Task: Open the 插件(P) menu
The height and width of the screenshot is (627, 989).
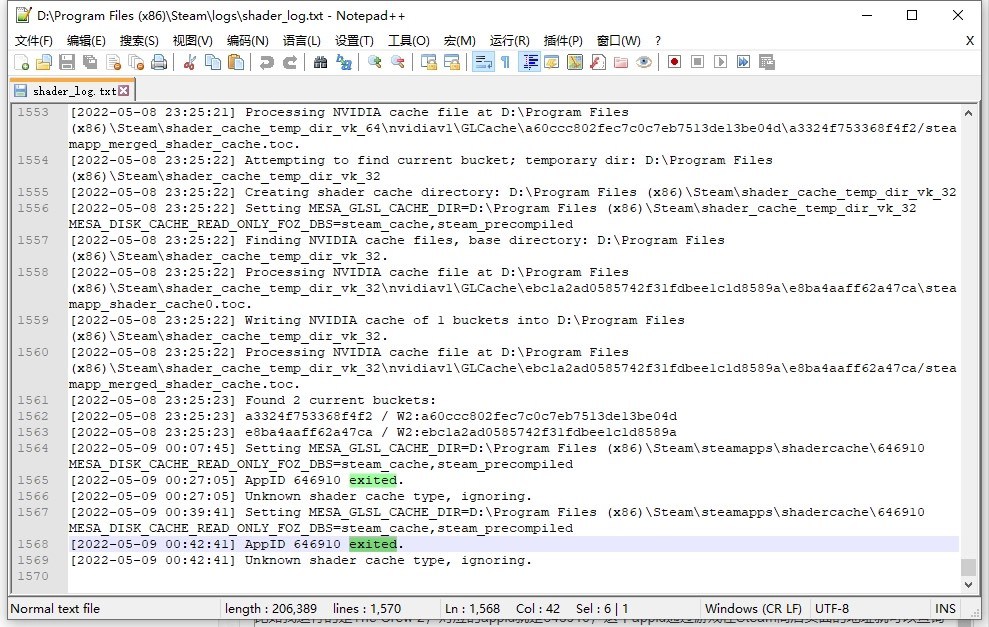Action: pos(563,40)
